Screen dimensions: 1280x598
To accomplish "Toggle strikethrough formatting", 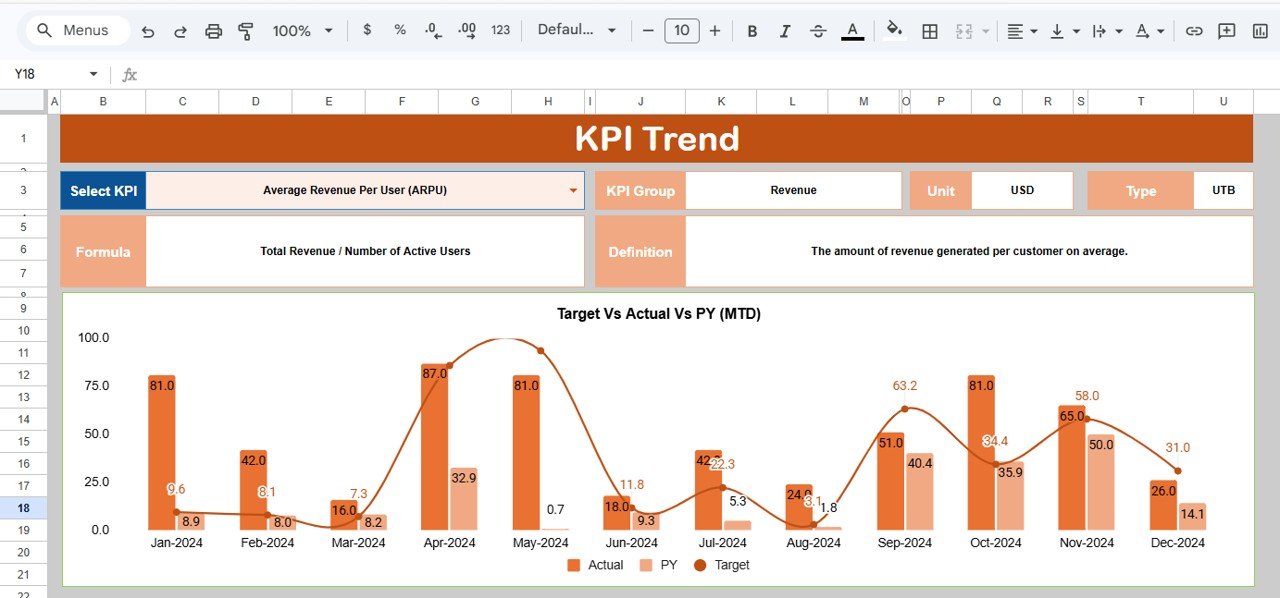I will (818, 31).
